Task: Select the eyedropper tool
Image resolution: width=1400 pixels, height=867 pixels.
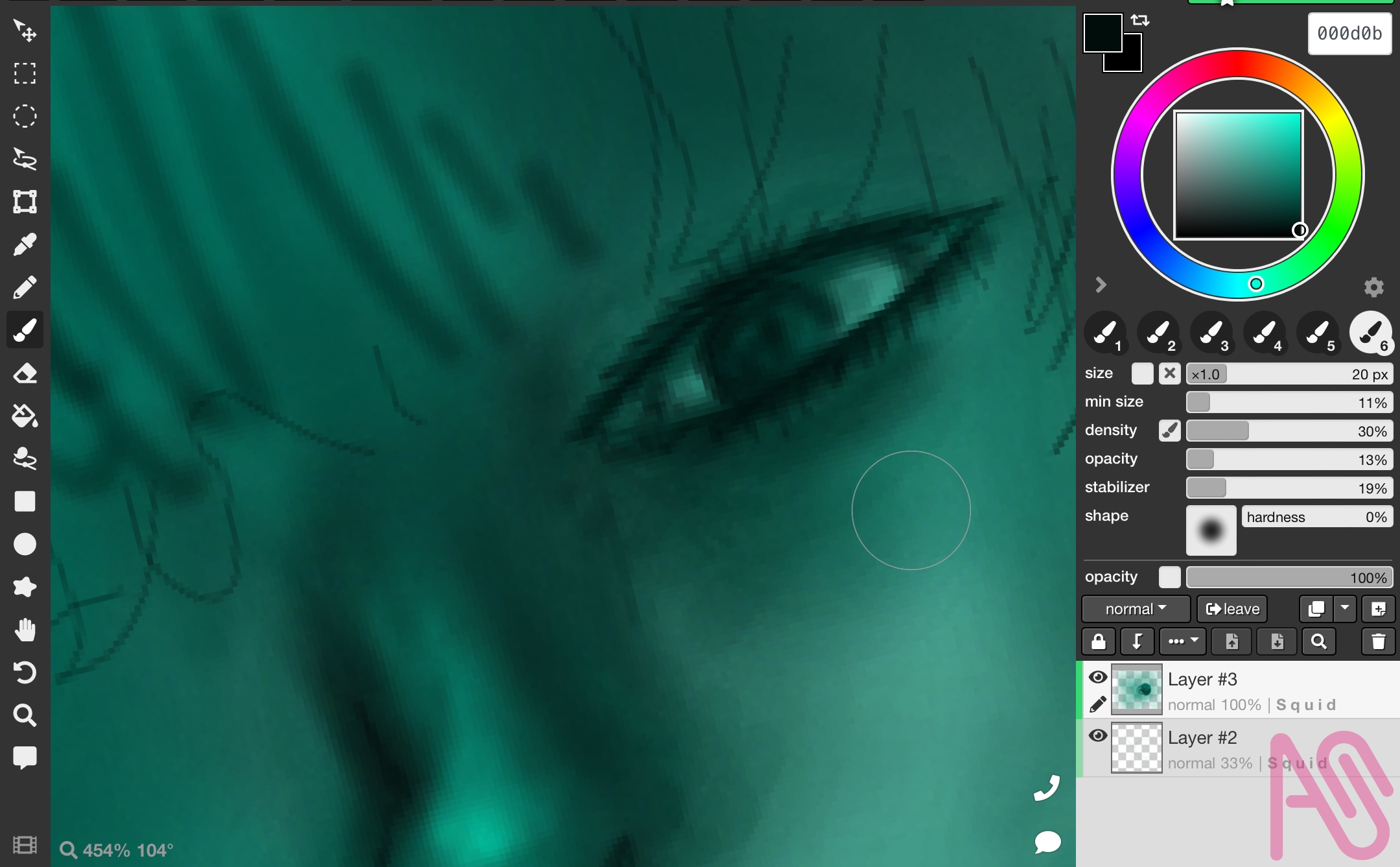Action: [25, 244]
